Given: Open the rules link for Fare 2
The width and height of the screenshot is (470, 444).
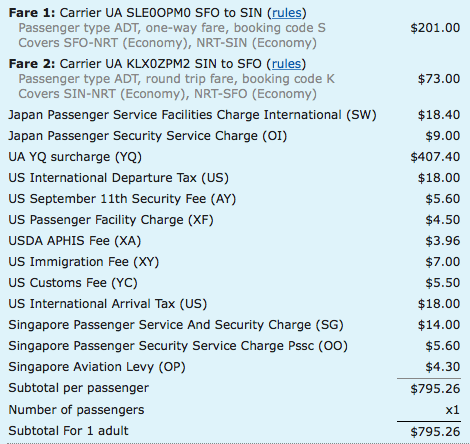Looking at the screenshot, I should point(286,64).
